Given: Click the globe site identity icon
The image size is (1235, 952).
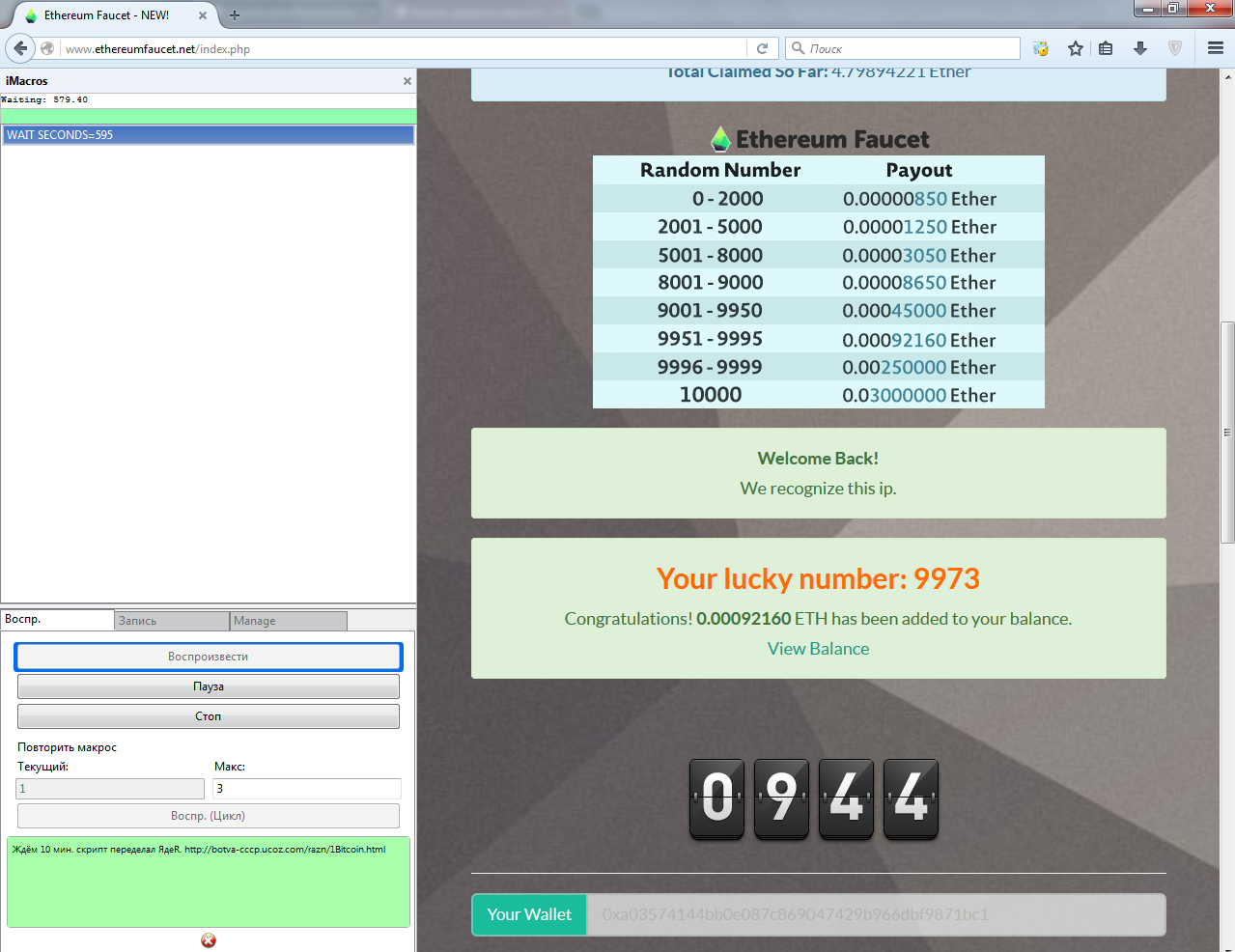Looking at the screenshot, I should tap(47, 48).
